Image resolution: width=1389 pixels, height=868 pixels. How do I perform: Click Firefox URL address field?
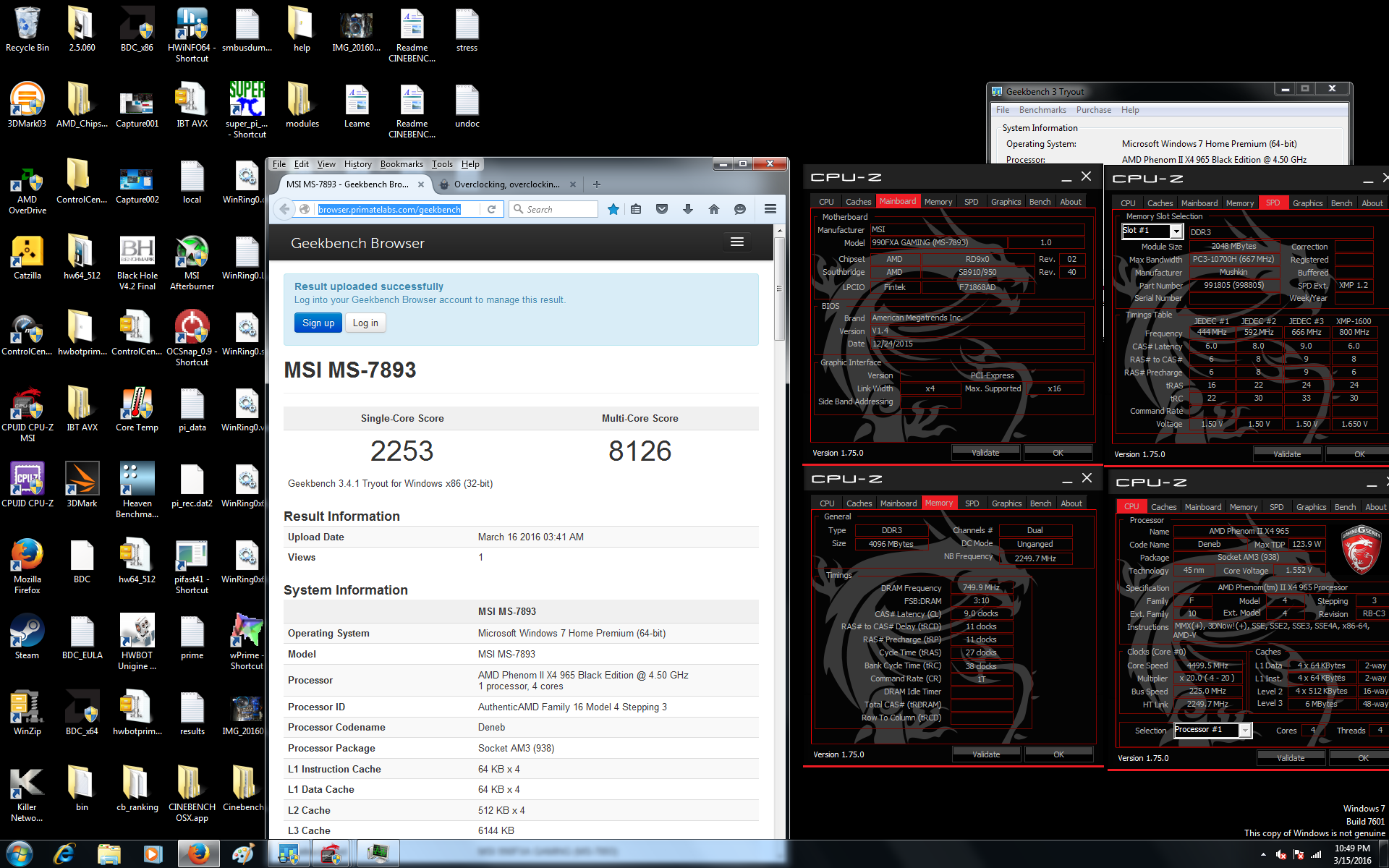(x=398, y=209)
